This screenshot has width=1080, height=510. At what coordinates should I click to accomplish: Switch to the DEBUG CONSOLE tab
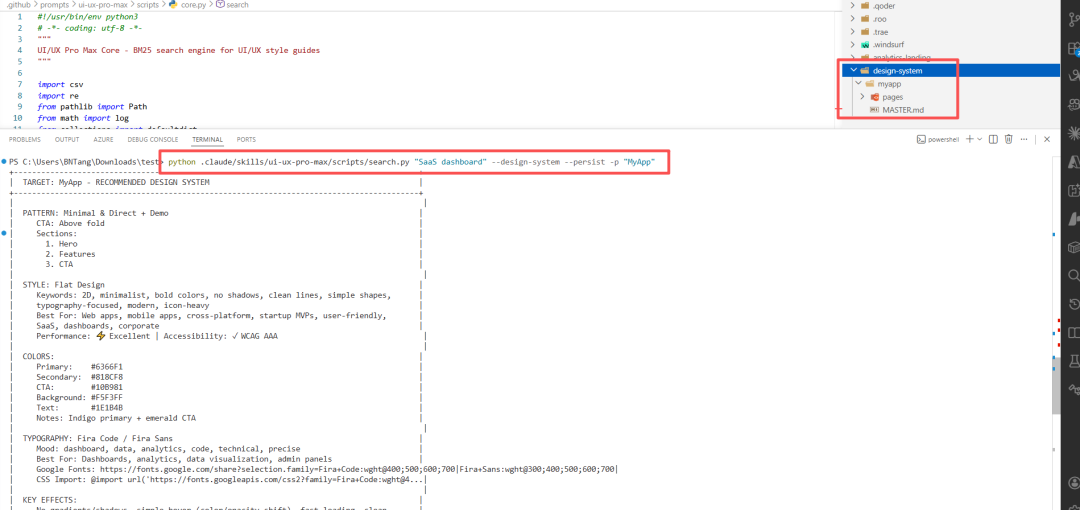coord(153,139)
